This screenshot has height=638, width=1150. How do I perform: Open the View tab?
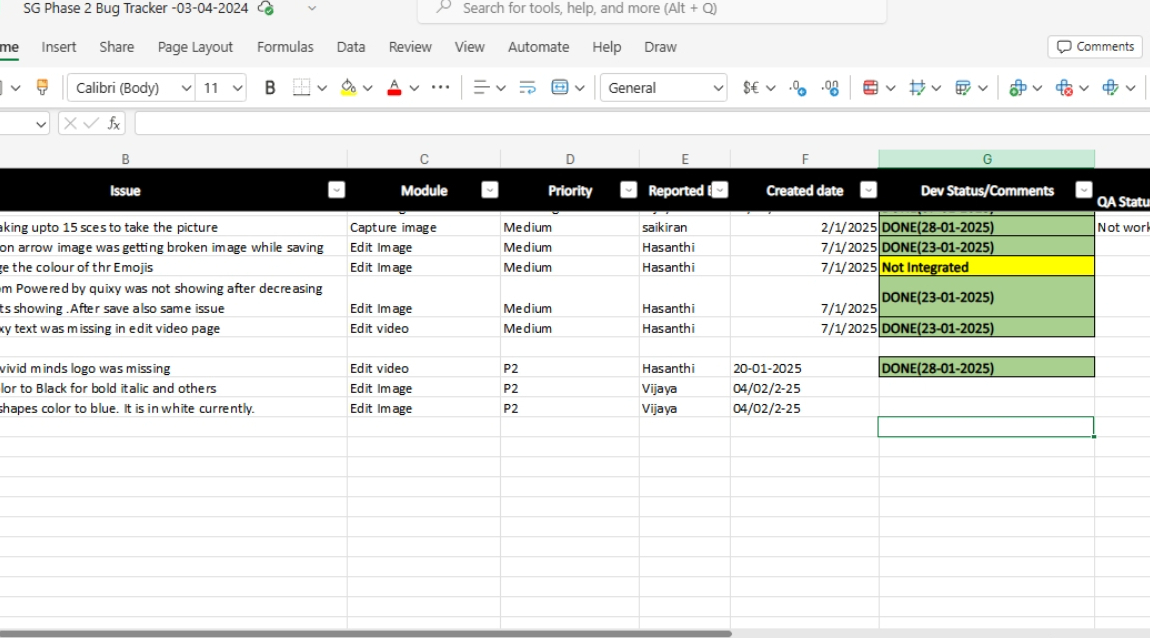(469, 47)
